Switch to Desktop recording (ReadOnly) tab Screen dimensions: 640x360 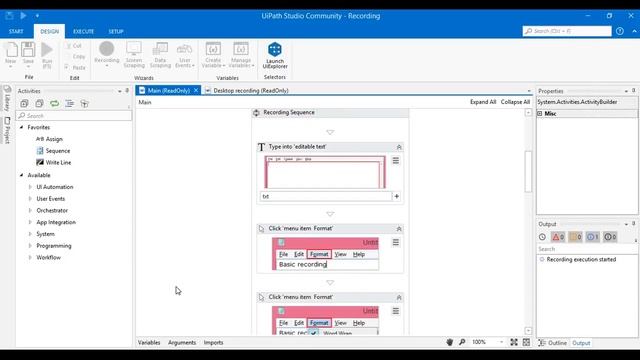pyautogui.click(x=251, y=91)
